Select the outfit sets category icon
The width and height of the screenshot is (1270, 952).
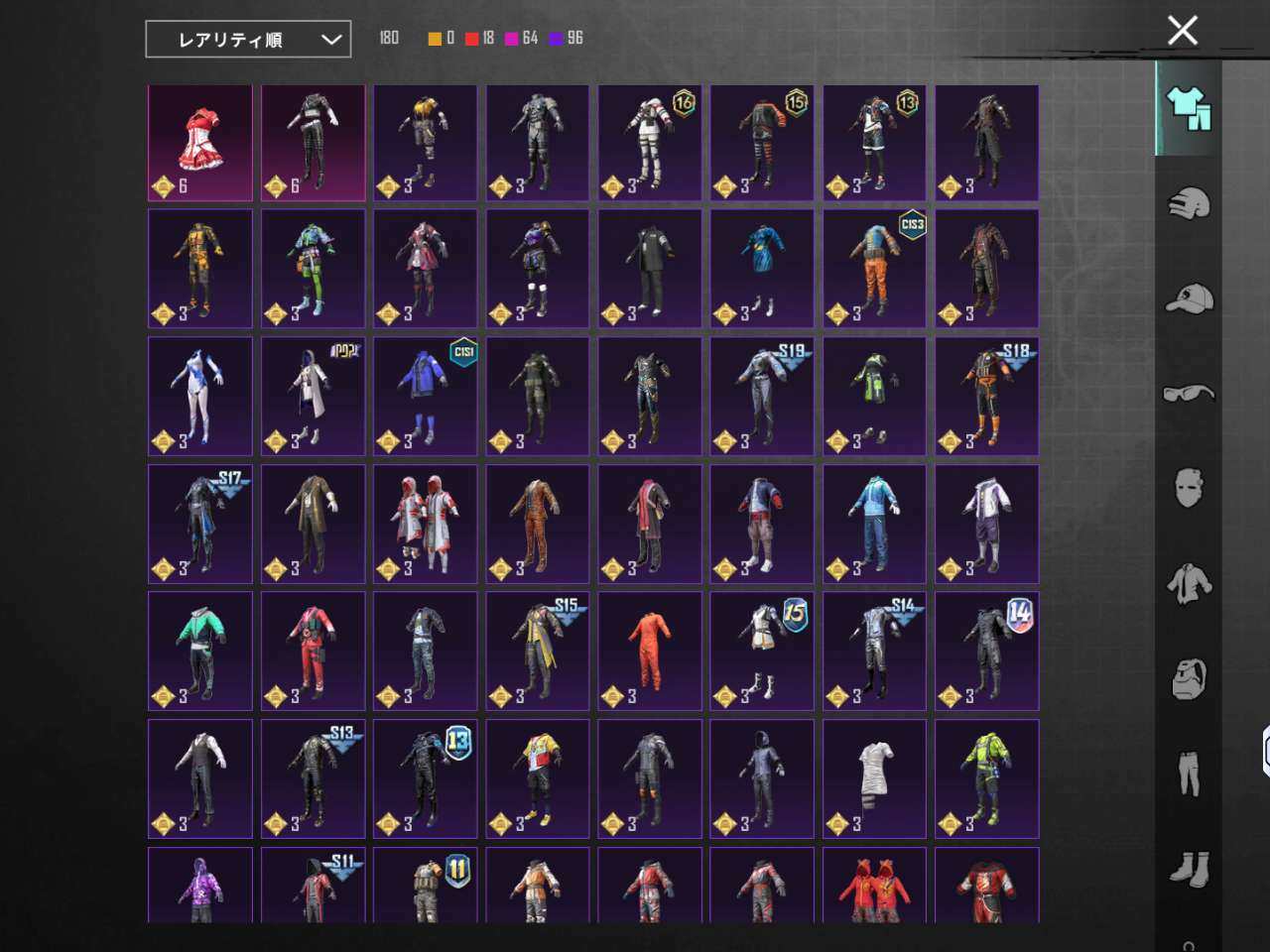tap(1189, 108)
